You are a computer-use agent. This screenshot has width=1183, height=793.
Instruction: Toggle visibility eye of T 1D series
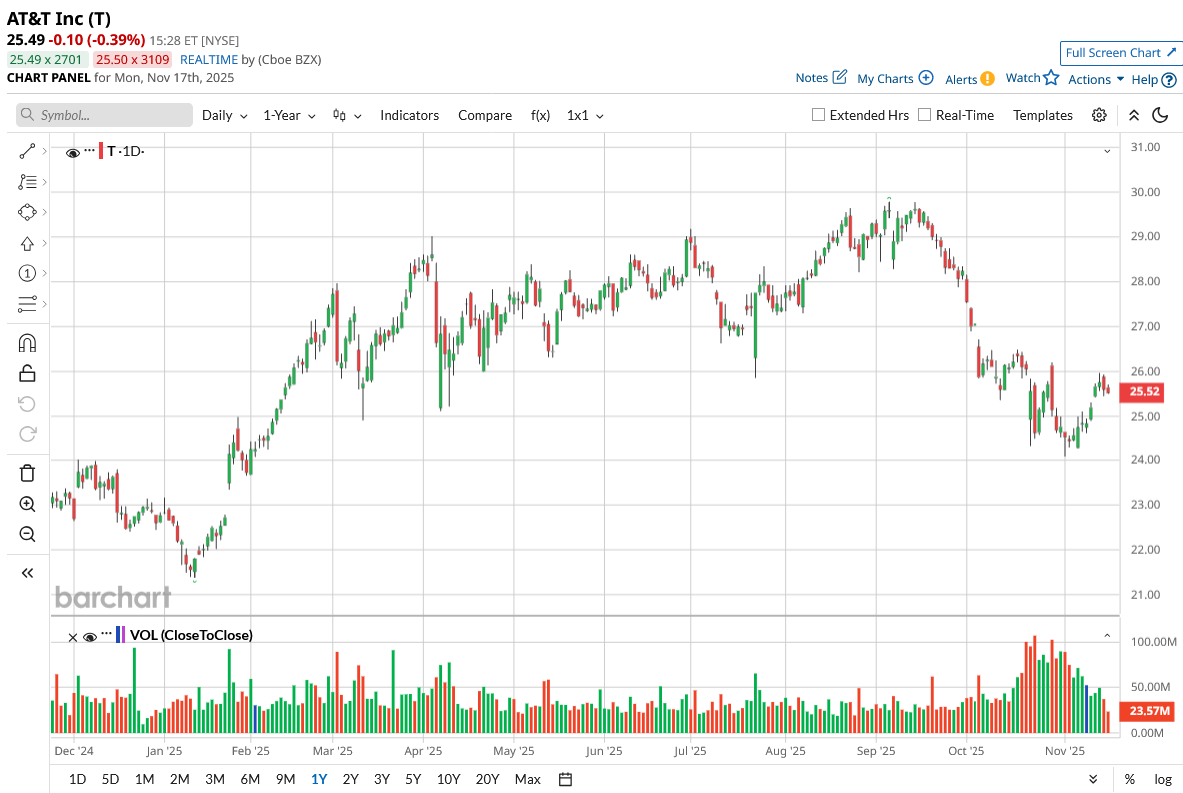click(x=72, y=153)
